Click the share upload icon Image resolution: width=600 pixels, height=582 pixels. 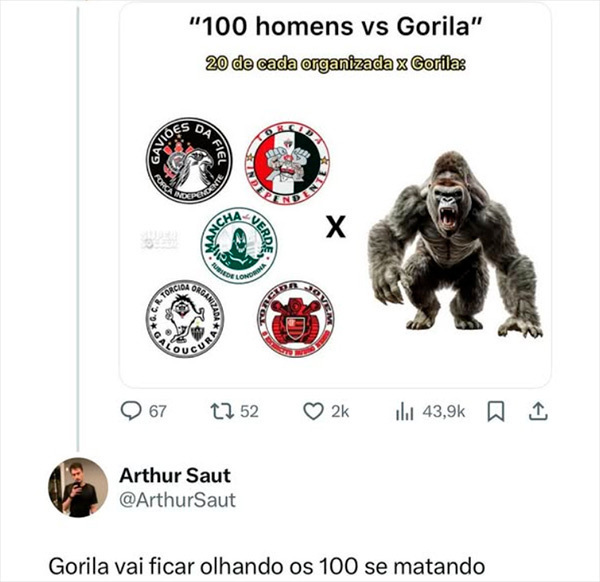tap(538, 411)
